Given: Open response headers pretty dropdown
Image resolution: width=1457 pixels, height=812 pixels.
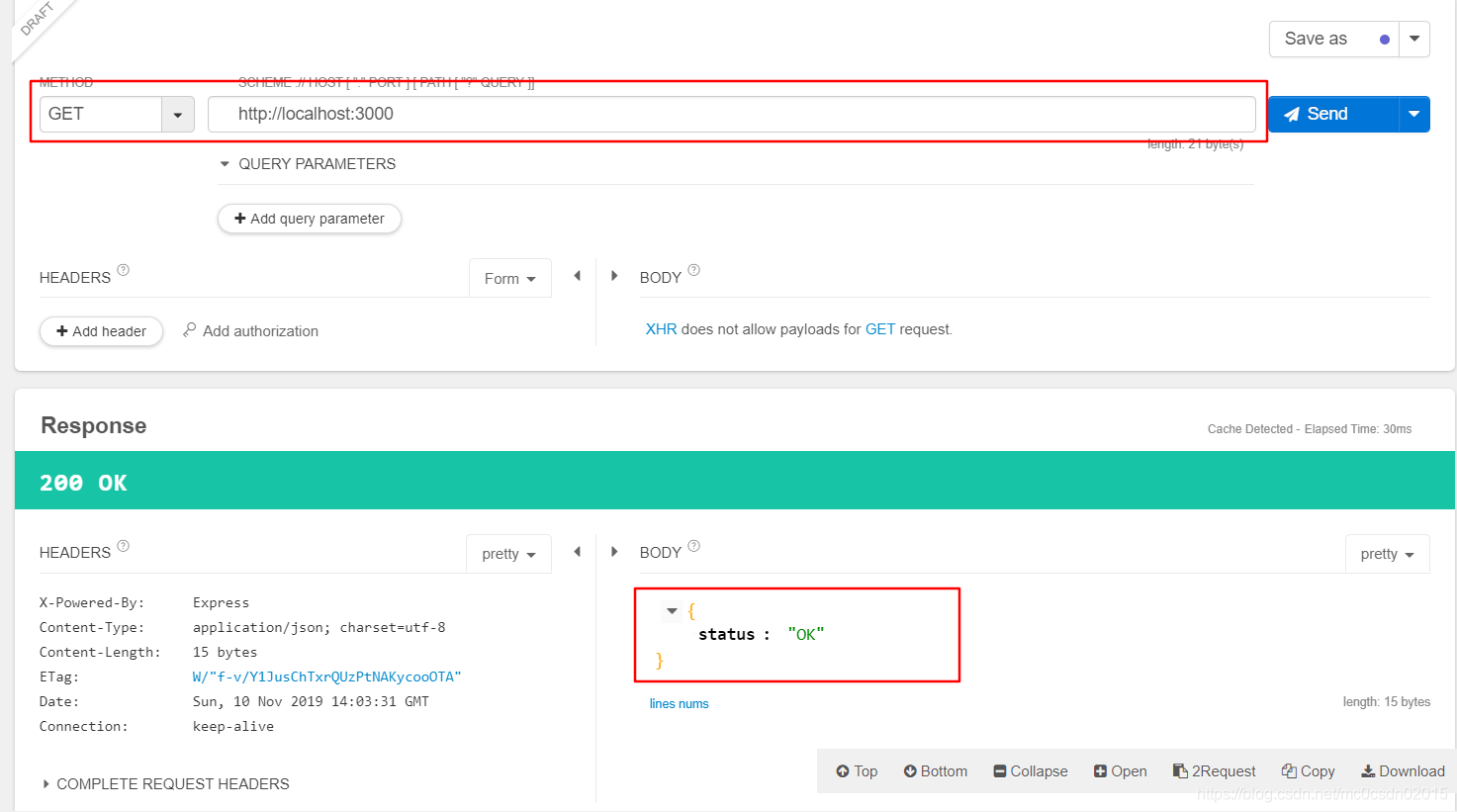Looking at the screenshot, I should click(x=508, y=554).
